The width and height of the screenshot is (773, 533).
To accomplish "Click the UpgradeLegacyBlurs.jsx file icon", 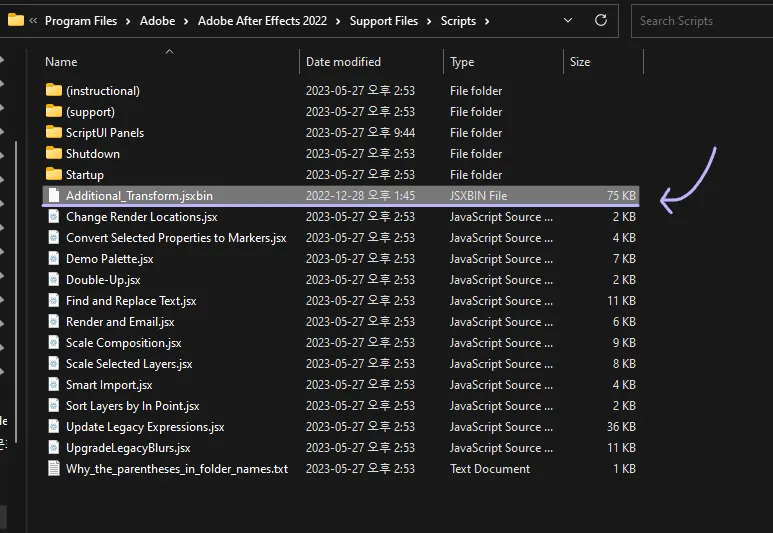I will coord(54,448).
